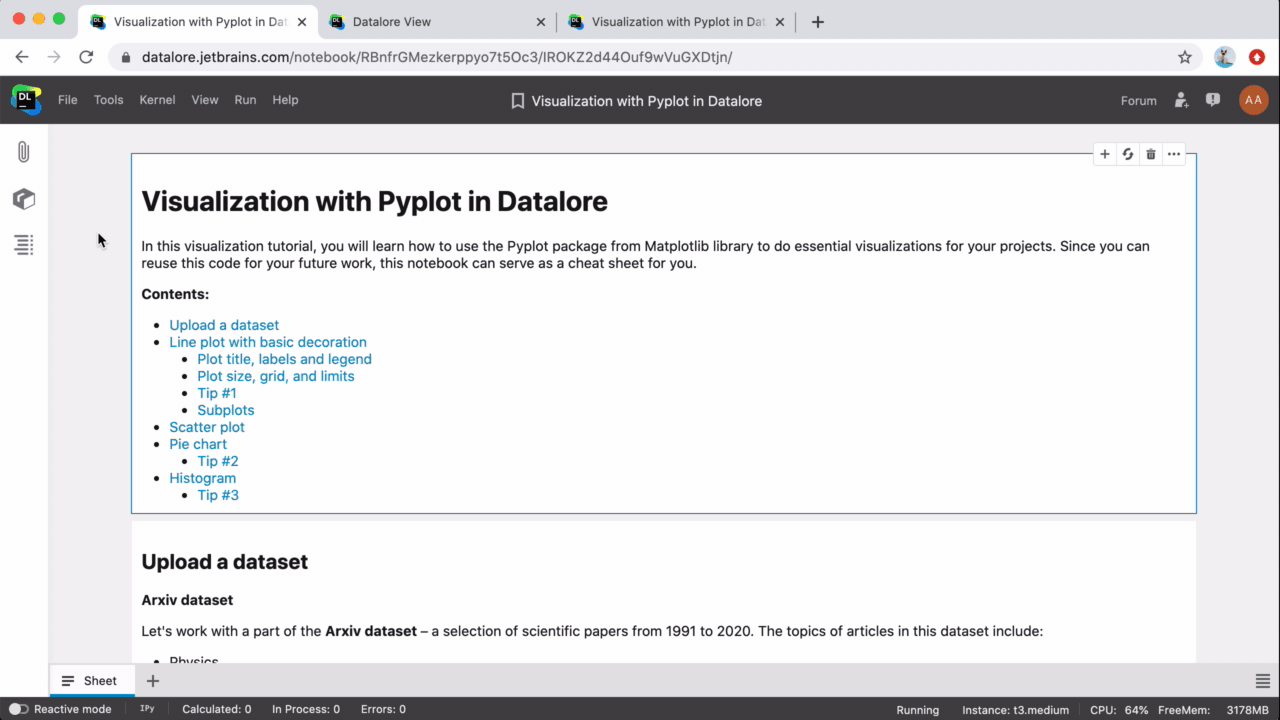Open the View menu
The width and height of the screenshot is (1280, 720).
(205, 100)
